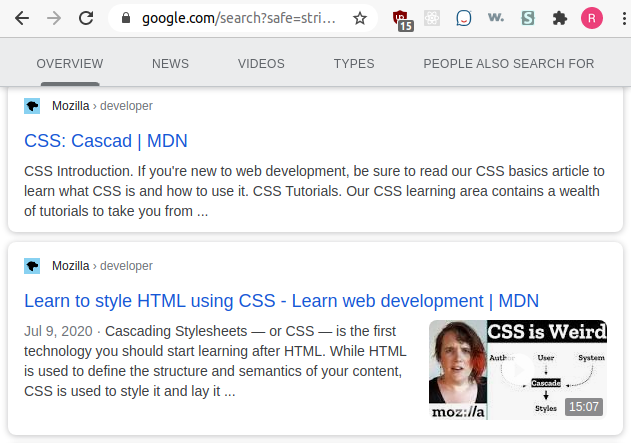The width and height of the screenshot is (631, 443).
Task: Open the Extensions puzzle piece menu
Action: click(x=559, y=18)
